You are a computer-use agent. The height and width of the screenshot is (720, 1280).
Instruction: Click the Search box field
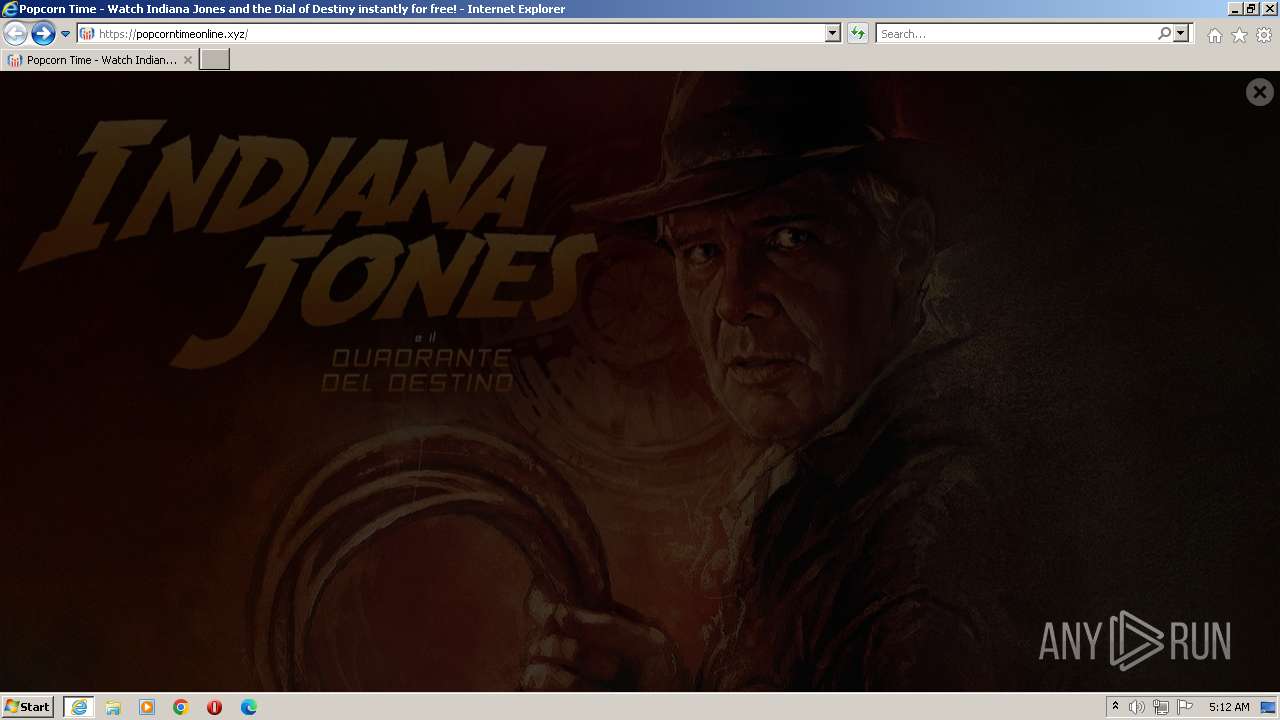tap(1015, 34)
